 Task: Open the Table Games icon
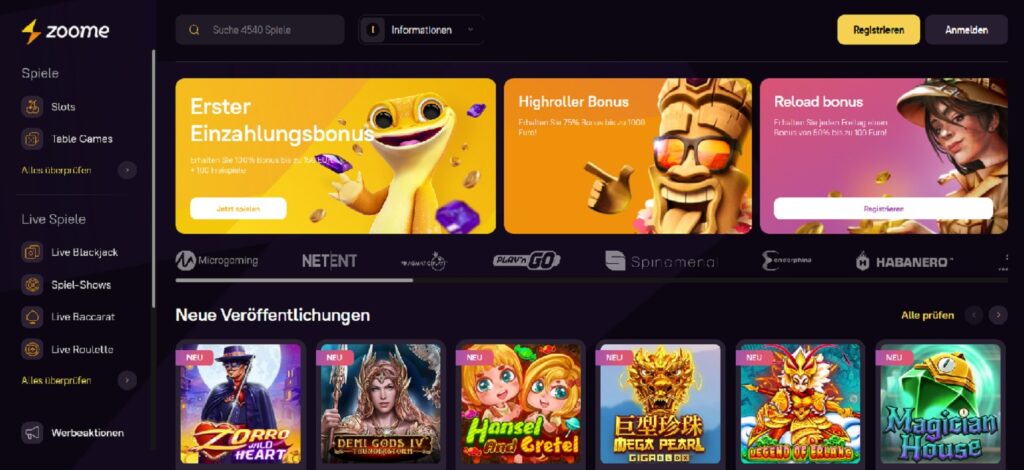tap(32, 138)
